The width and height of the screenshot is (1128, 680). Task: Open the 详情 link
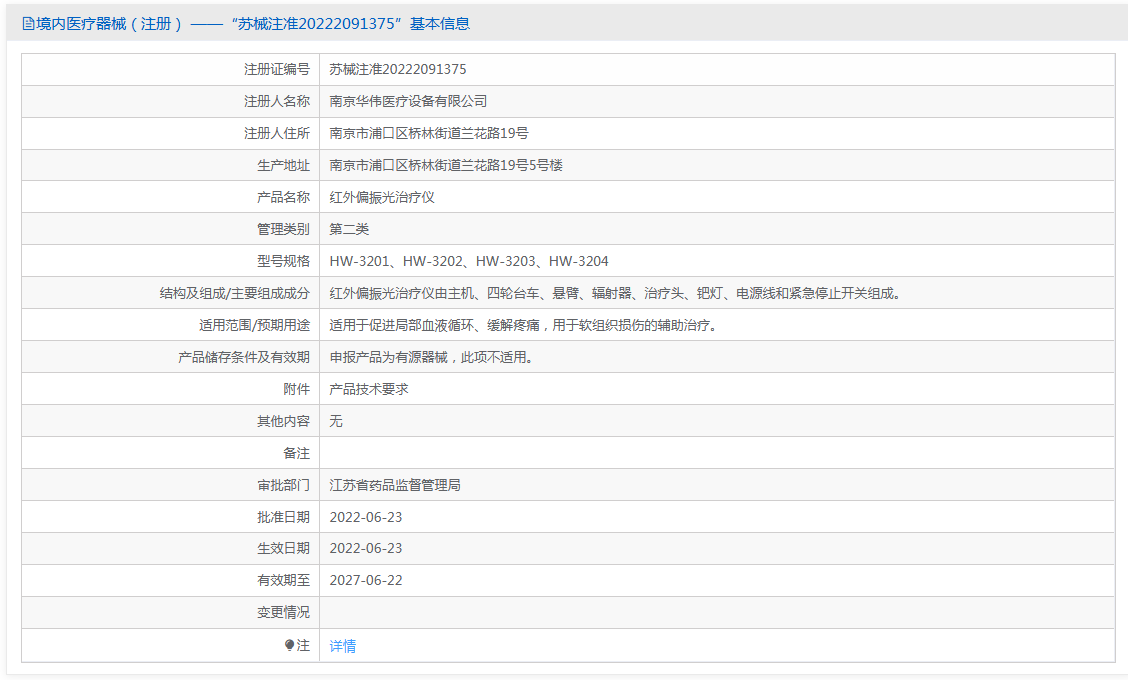(x=342, y=646)
